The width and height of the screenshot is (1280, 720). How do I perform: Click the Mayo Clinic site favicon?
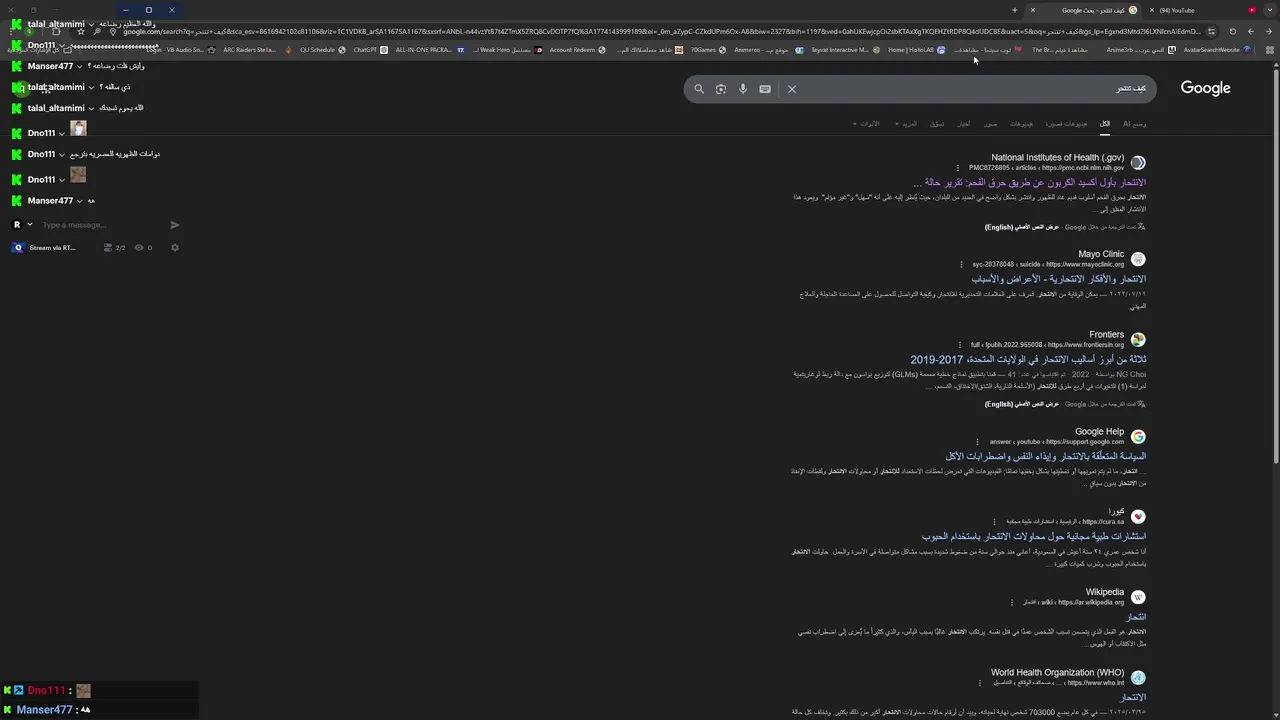click(x=1138, y=259)
